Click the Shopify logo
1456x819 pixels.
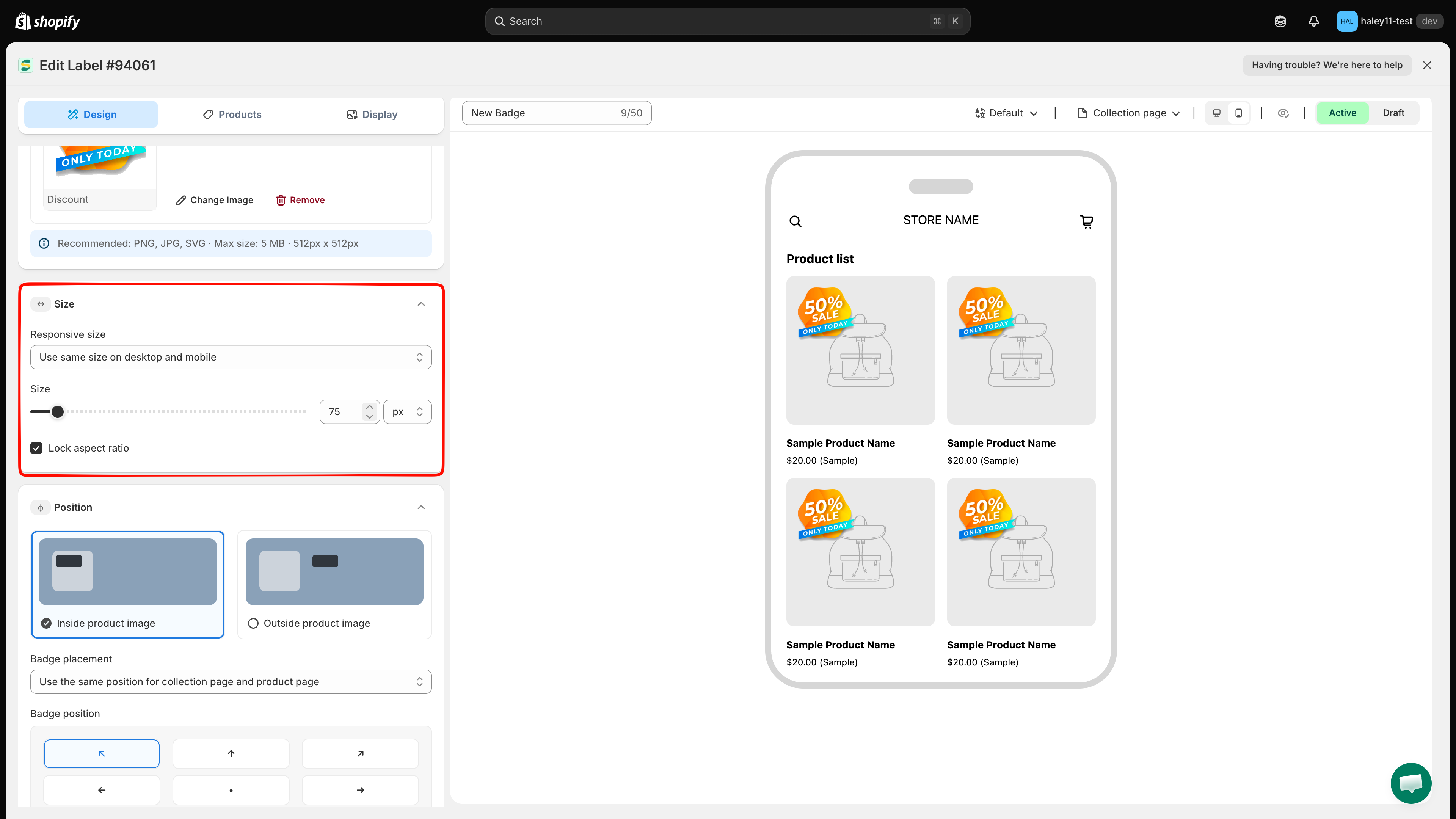click(x=47, y=21)
